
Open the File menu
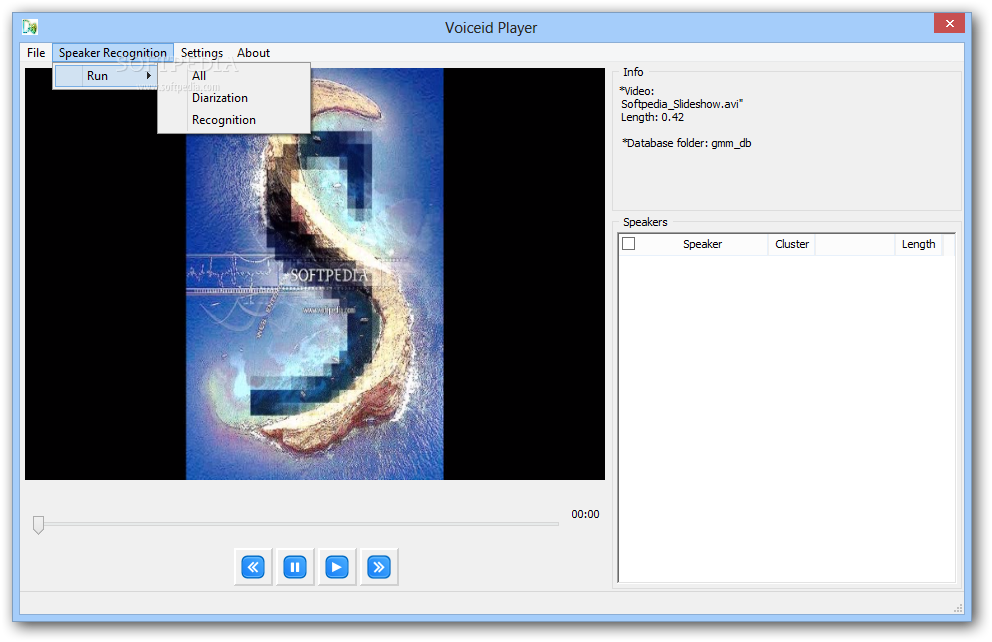click(36, 52)
